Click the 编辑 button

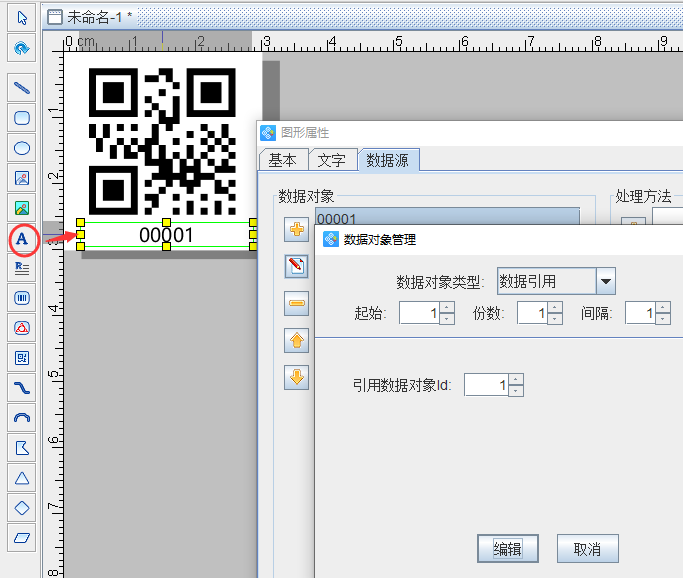point(508,549)
